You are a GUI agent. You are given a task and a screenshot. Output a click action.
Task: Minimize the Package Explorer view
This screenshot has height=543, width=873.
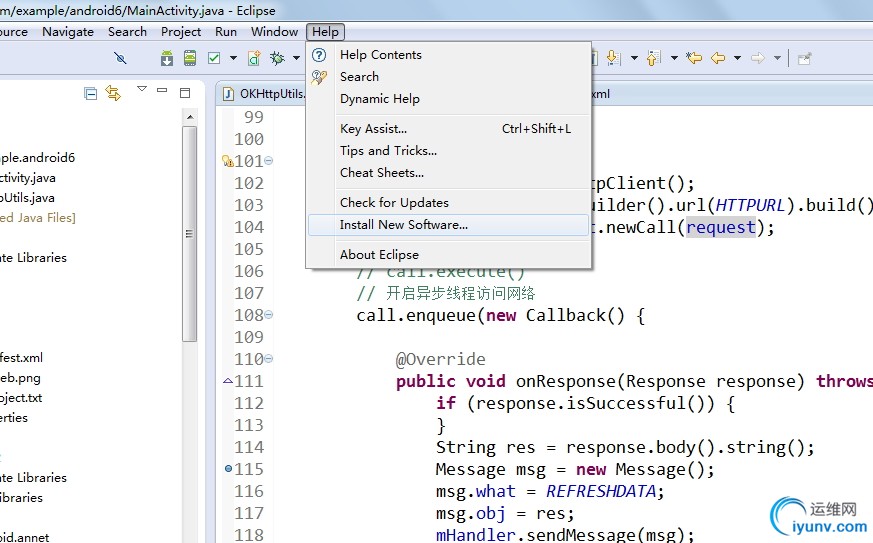(x=162, y=90)
